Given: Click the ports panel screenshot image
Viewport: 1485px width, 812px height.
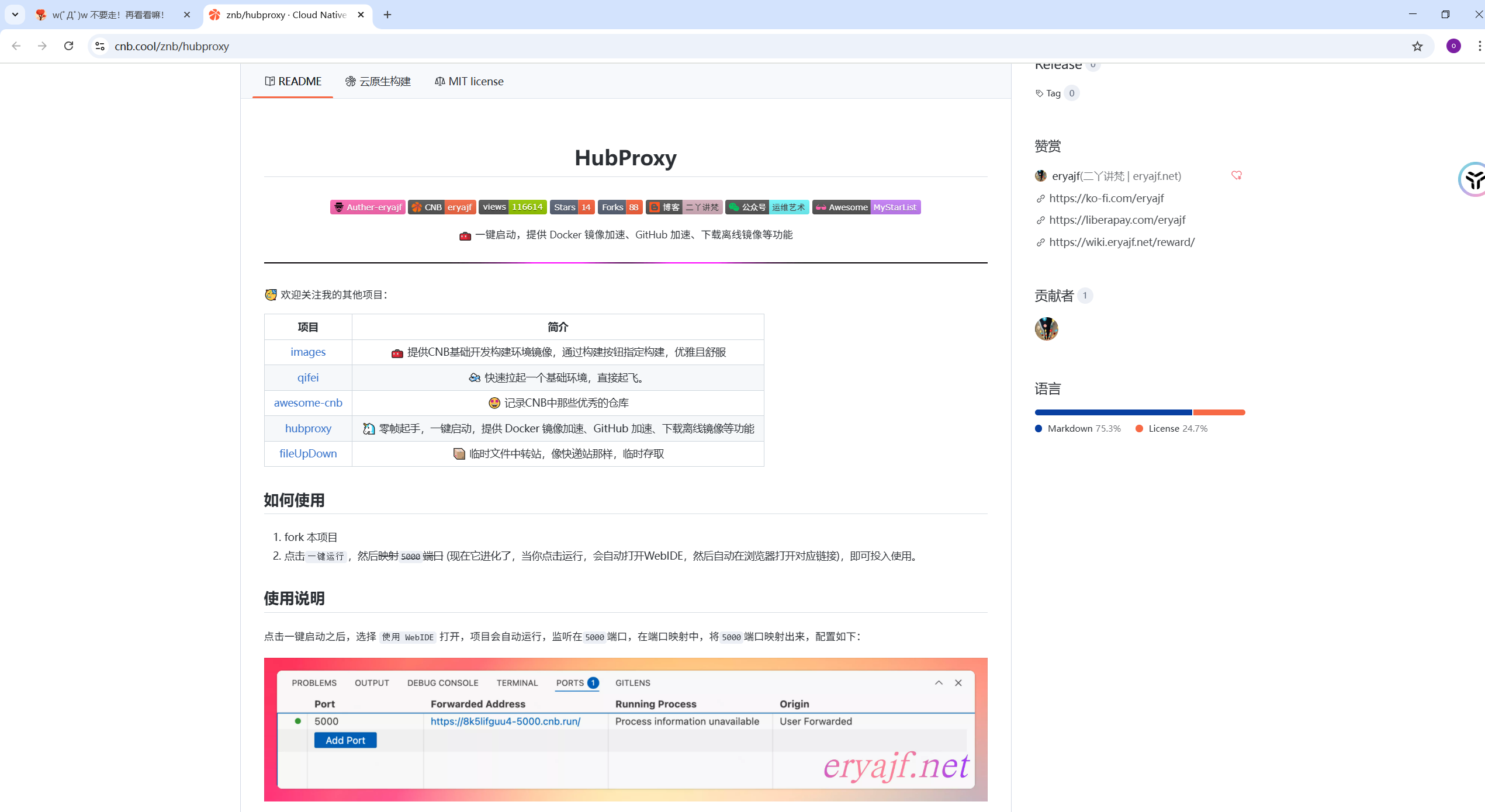Looking at the screenshot, I should 625,730.
